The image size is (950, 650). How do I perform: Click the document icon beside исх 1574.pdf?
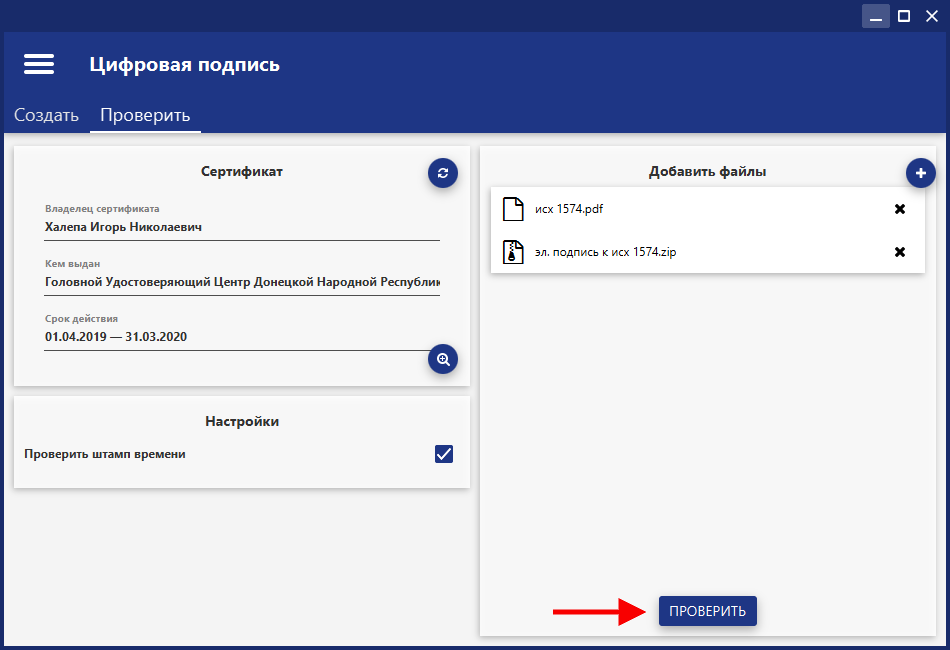513,209
